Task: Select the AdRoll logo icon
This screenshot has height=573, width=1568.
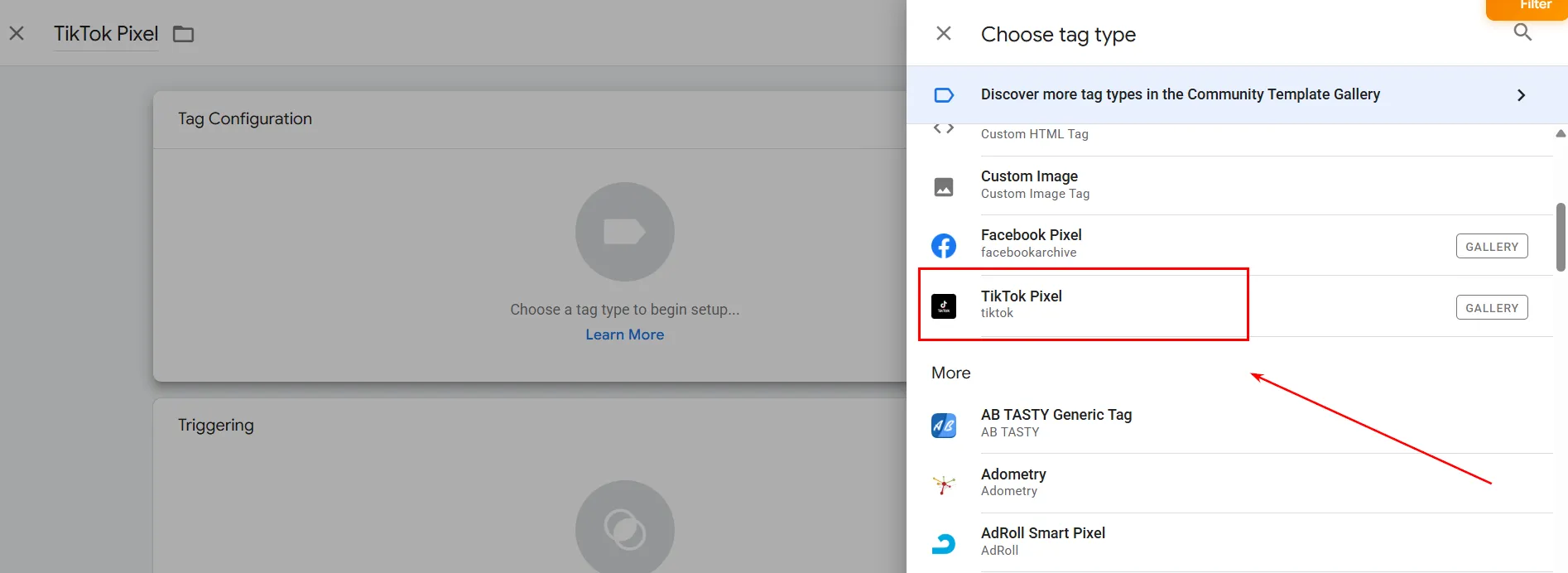Action: [x=944, y=544]
